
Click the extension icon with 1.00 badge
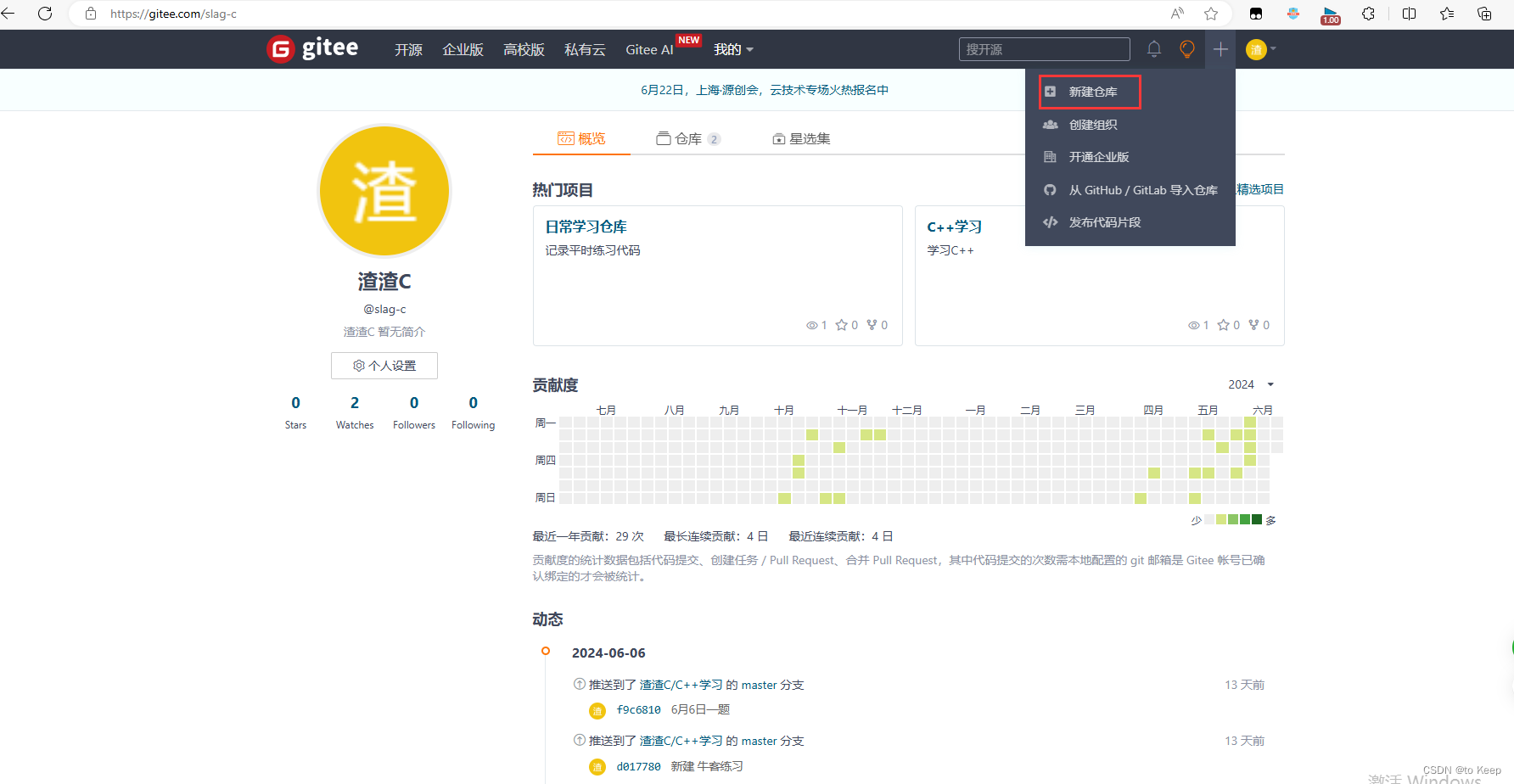(x=1331, y=15)
